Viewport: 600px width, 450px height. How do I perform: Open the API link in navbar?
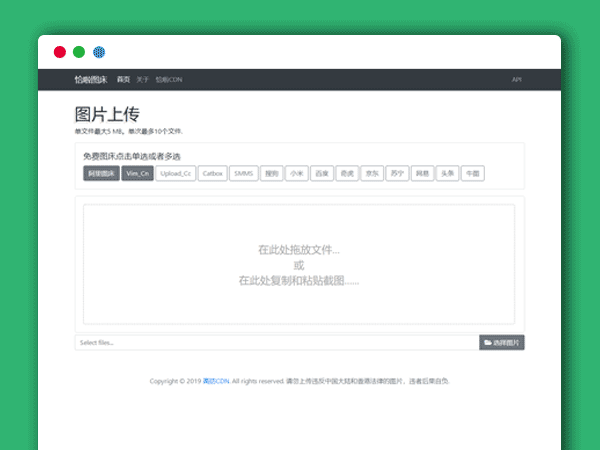[x=517, y=79]
